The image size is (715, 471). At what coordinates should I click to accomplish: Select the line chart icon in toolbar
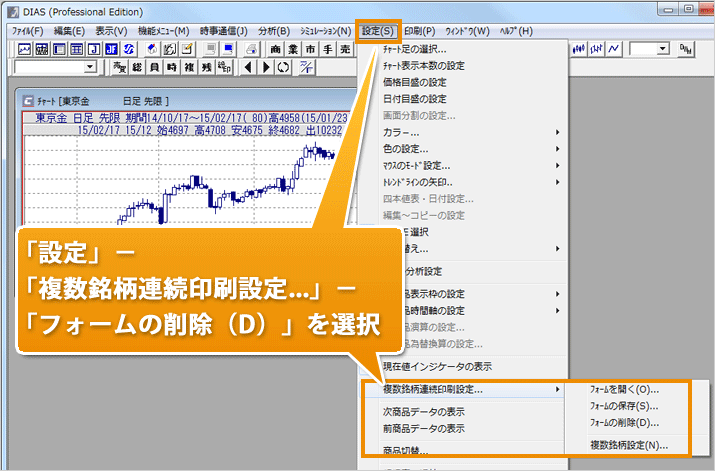click(x=612, y=49)
